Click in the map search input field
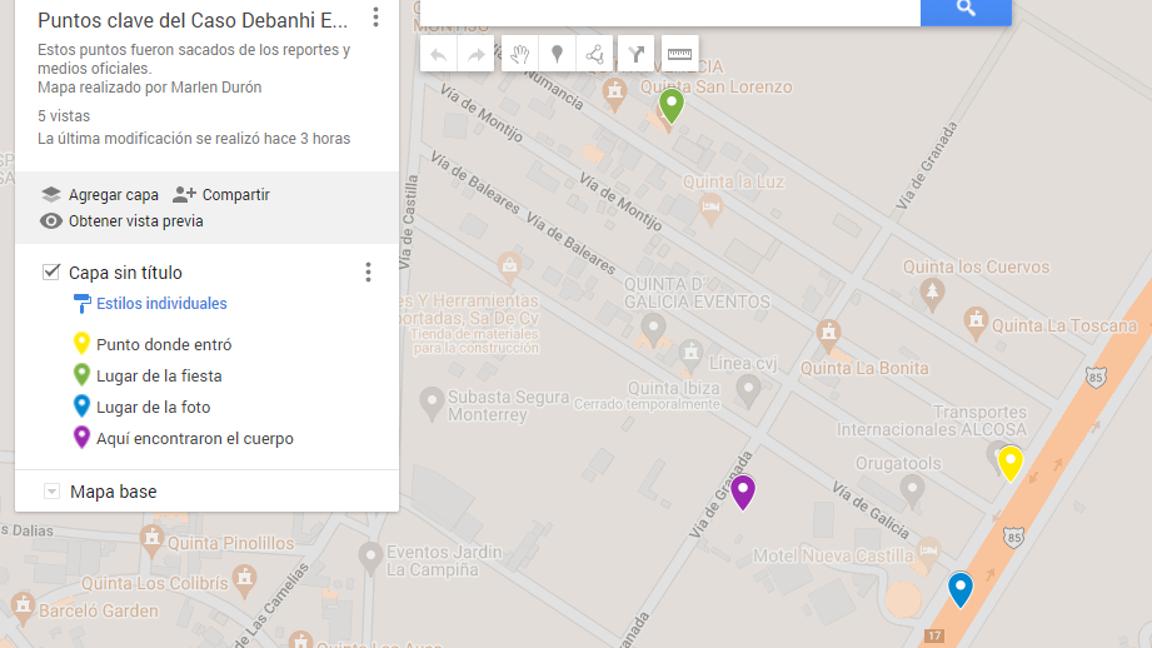Image resolution: width=1152 pixels, height=648 pixels. [670, 10]
